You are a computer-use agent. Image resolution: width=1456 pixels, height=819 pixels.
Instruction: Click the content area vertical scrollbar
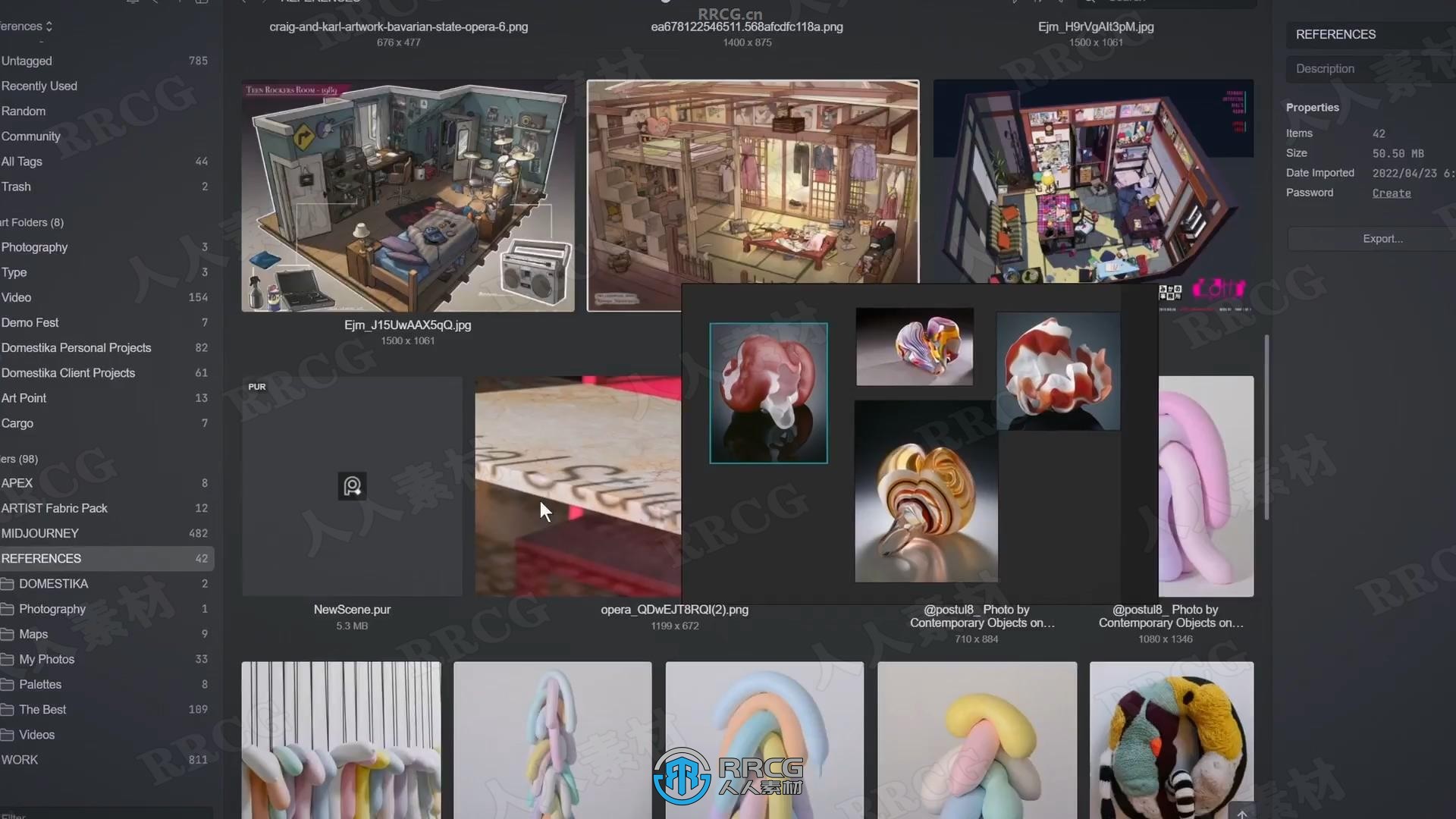coord(1266,428)
